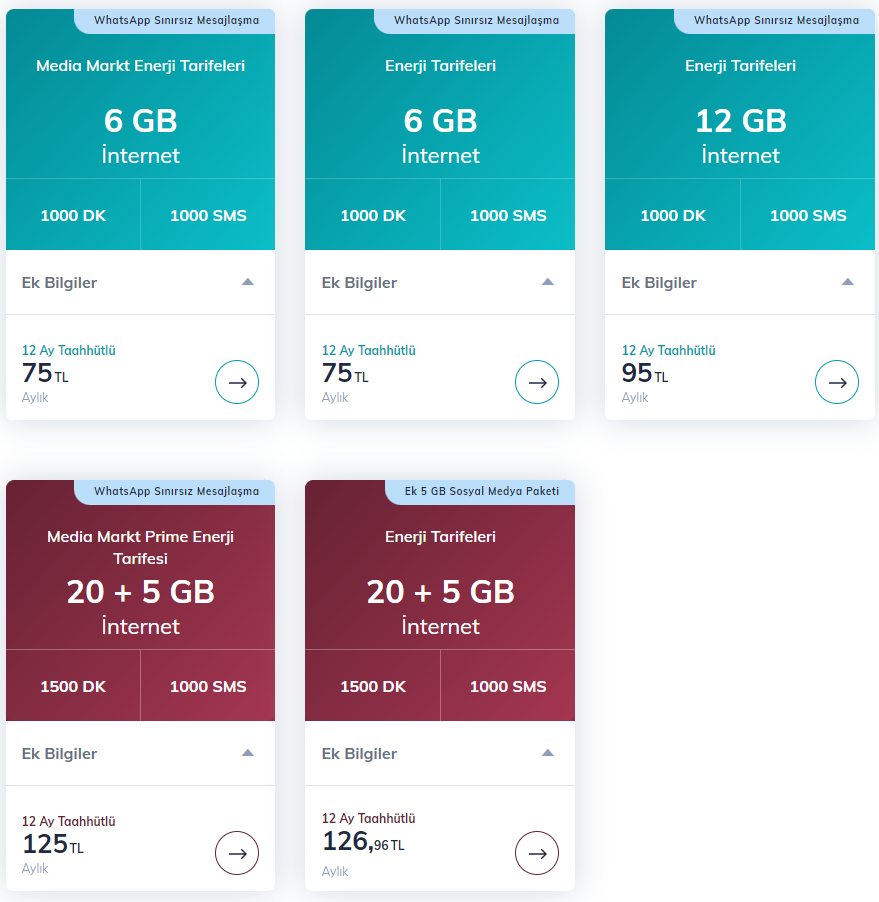Click arrow icon on middle 6 GB Enerji card
Screen dimensions: 879x902
[537, 382]
